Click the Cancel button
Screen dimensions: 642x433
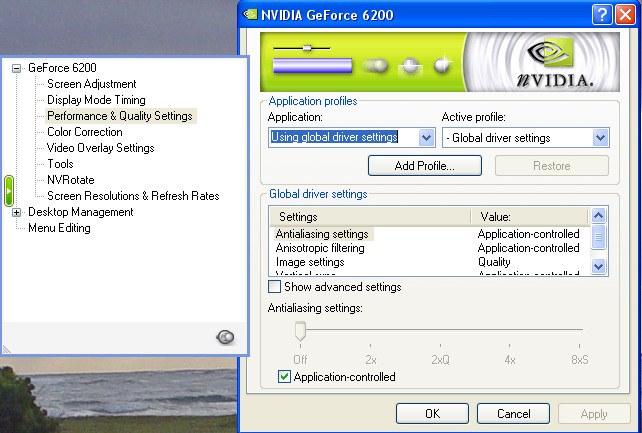[x=513, y=413]
